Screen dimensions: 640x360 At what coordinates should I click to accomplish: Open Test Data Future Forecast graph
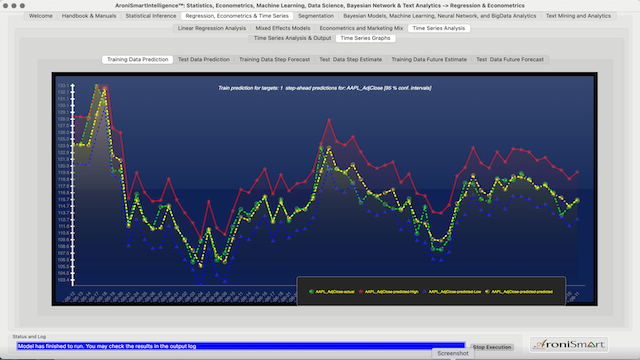[x=510, y=60]
